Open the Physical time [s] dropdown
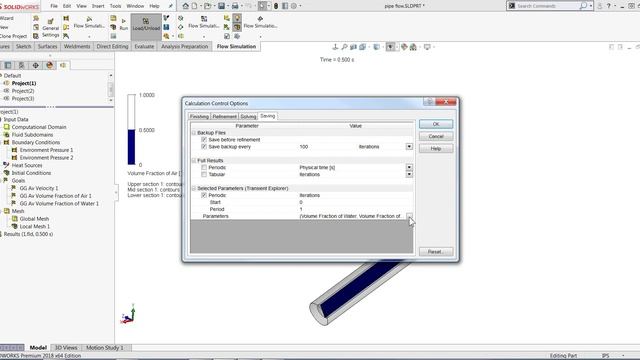This screenshot has height=360, width=640. pyautogui.click(x=409, y=167)
